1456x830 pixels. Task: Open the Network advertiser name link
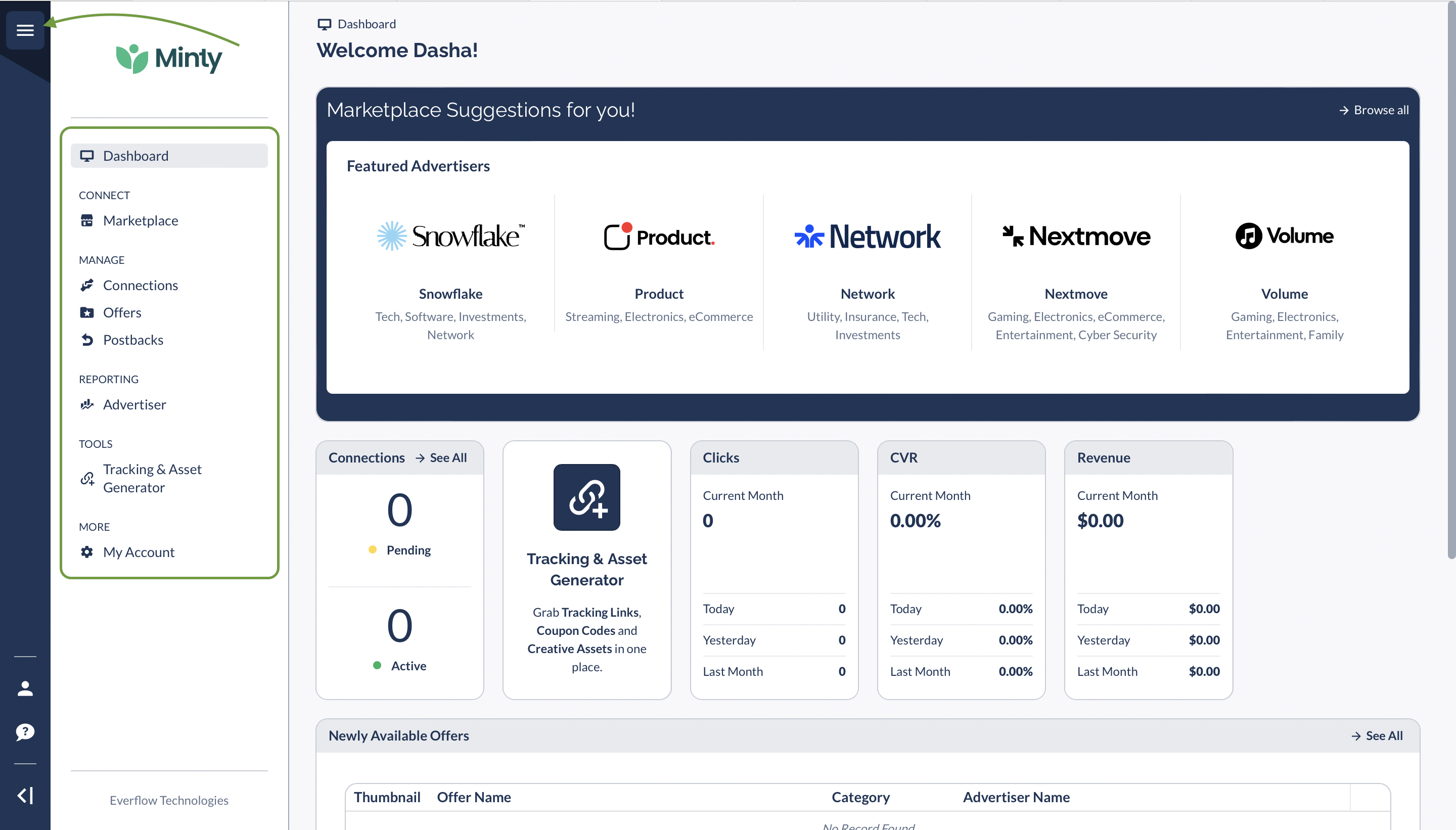pyautogui.click(x=867, y=294)
